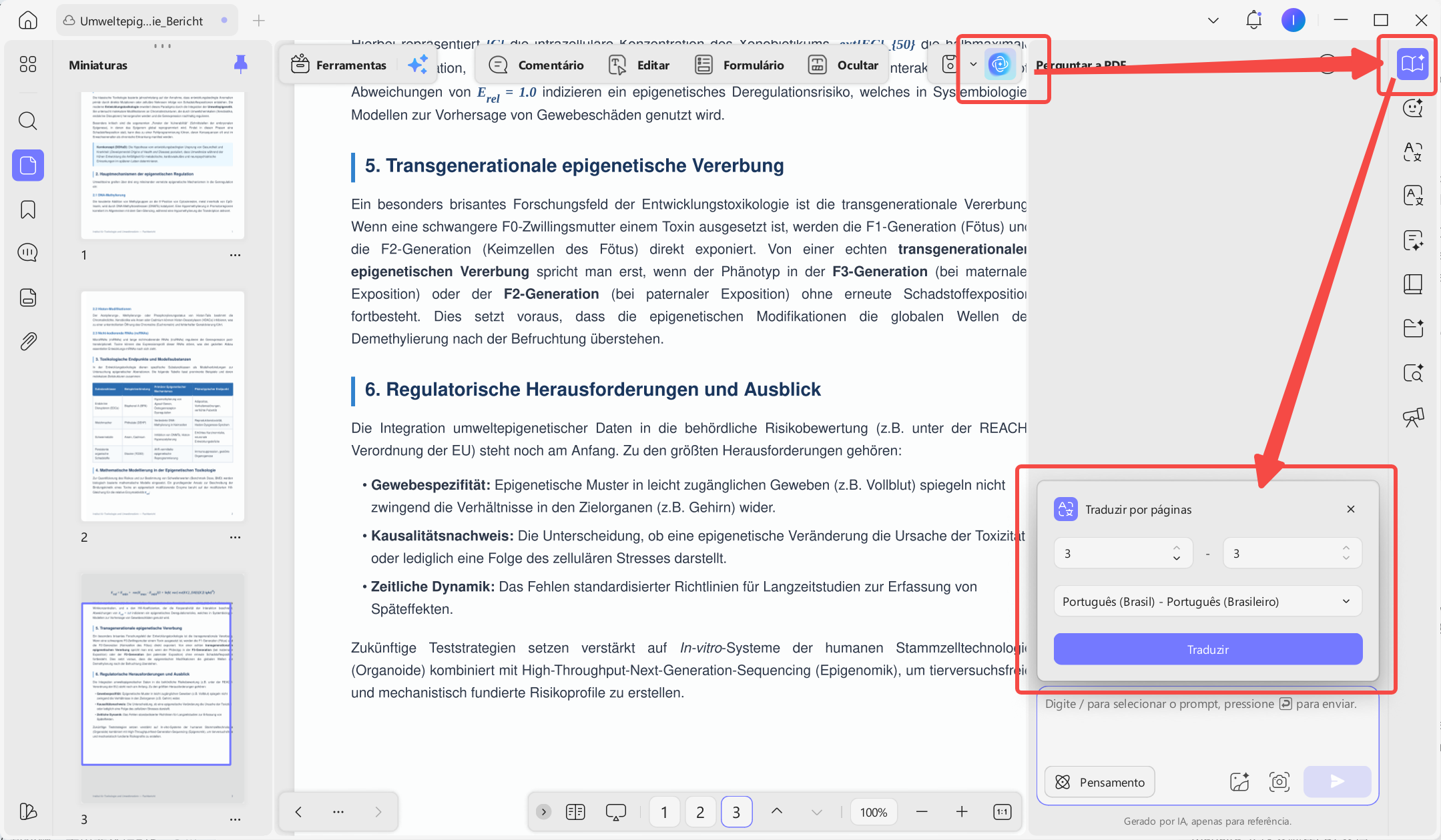Select page 1 thumbnail
1441x840 pixels.
click(162, 165)
